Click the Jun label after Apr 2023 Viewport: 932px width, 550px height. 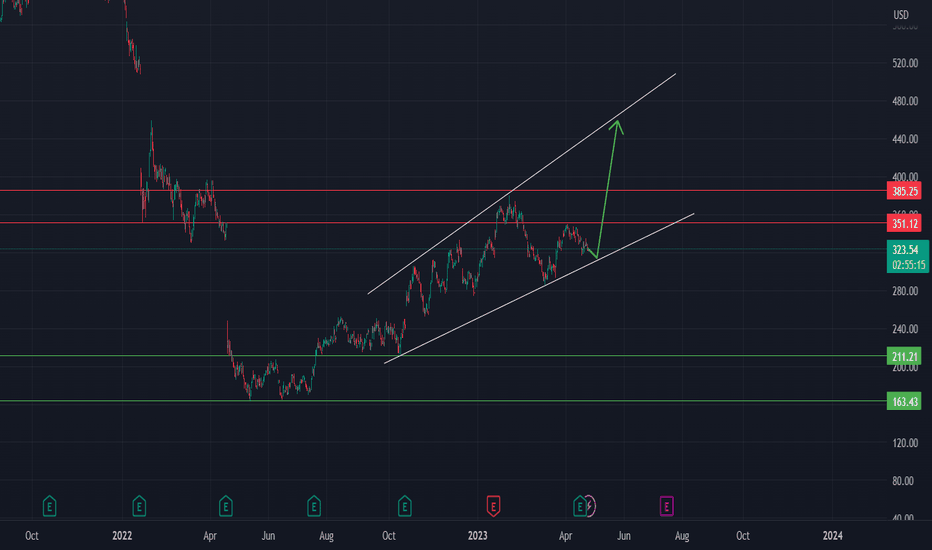coord(624,536)
